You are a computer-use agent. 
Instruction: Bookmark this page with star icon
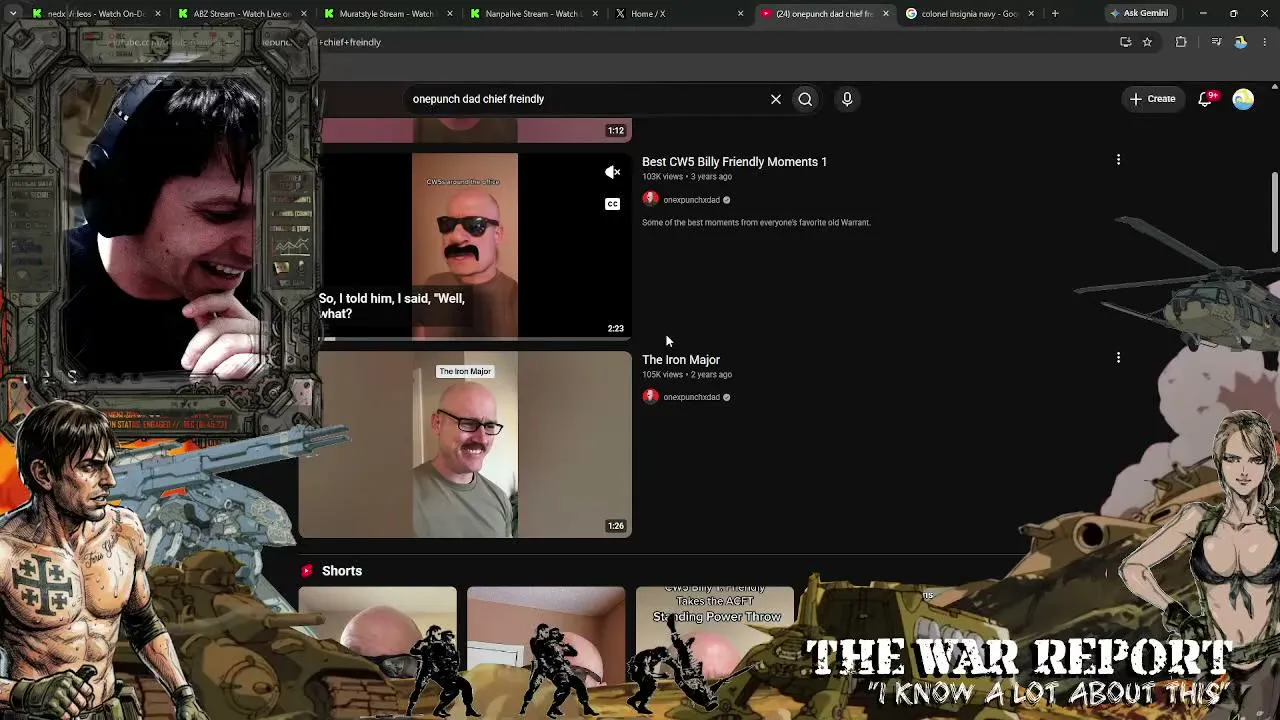[x=1147, y=42]
